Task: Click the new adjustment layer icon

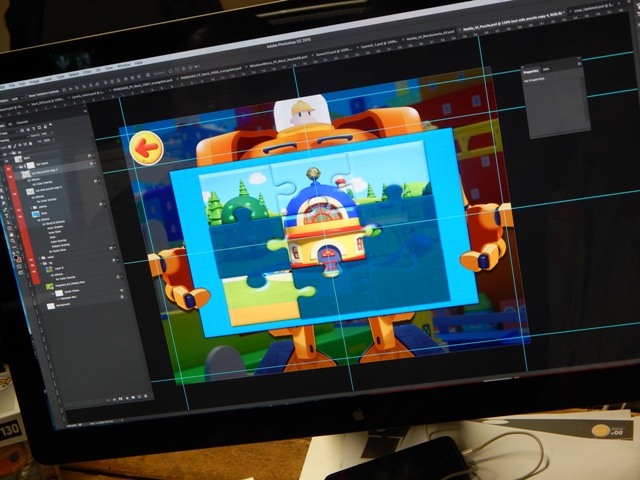Action: click(x=127, y=398)
